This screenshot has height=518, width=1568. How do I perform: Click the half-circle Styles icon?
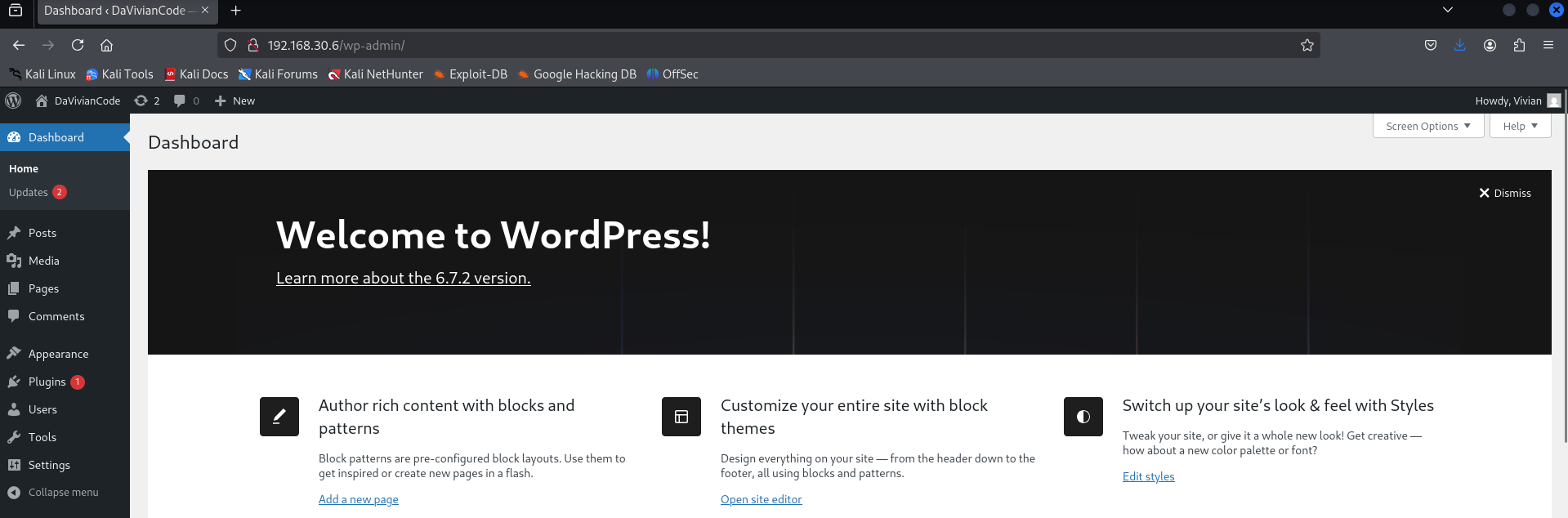[1083, 417]
